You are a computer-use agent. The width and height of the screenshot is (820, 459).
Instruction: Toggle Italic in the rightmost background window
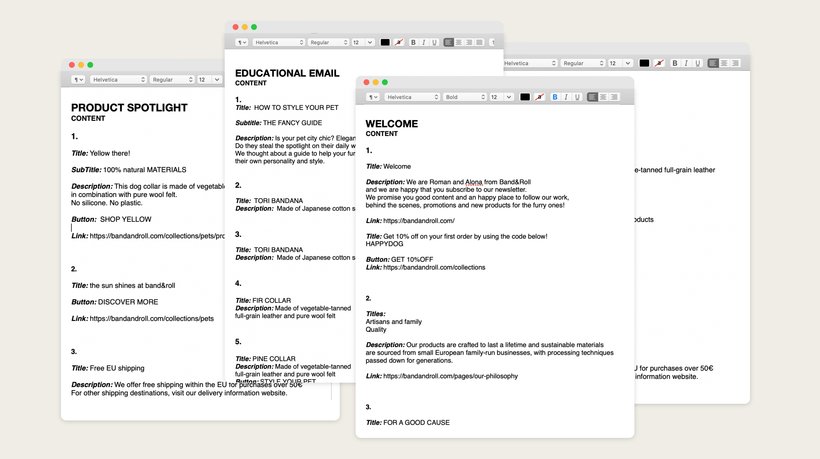(686, 63)
